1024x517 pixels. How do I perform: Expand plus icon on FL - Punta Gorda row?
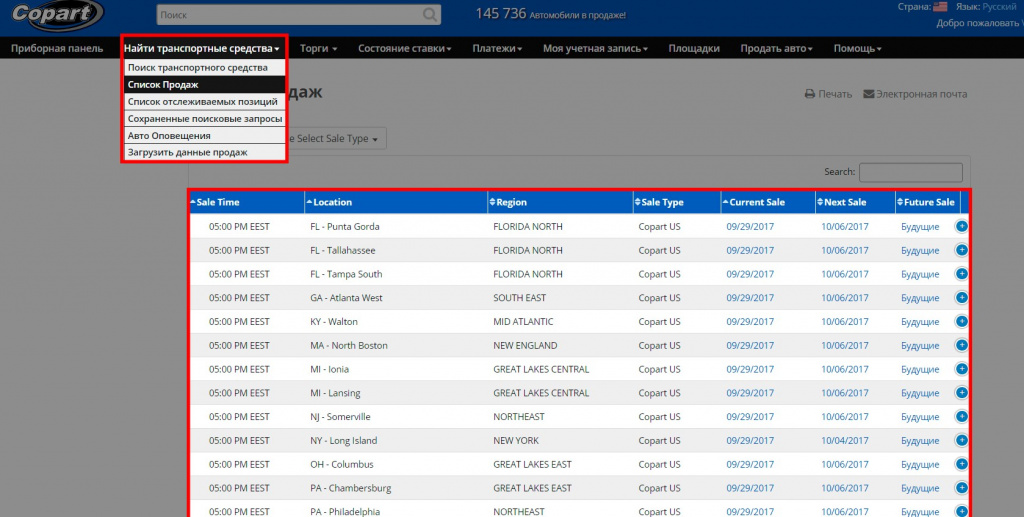961,227
